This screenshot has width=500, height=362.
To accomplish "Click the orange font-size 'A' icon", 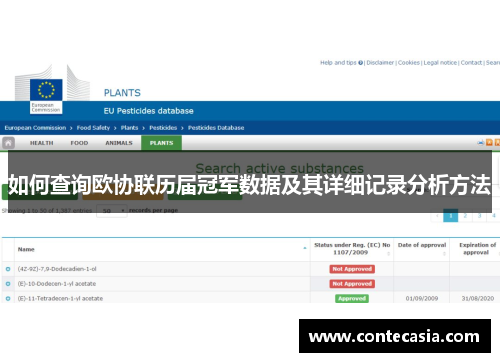I will point(489,143).
